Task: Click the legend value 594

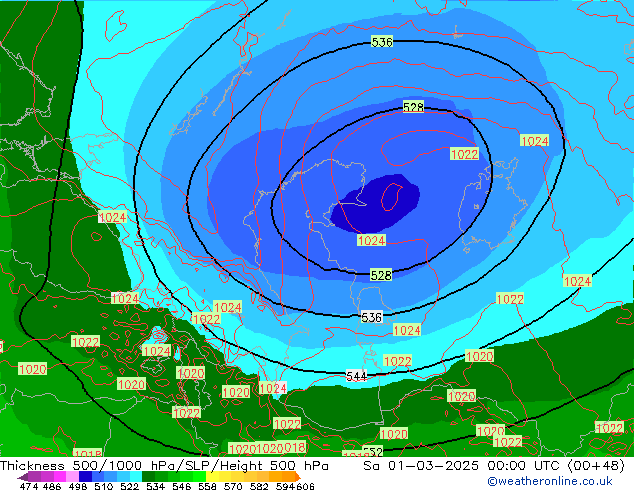Action: tap(285, 486)
